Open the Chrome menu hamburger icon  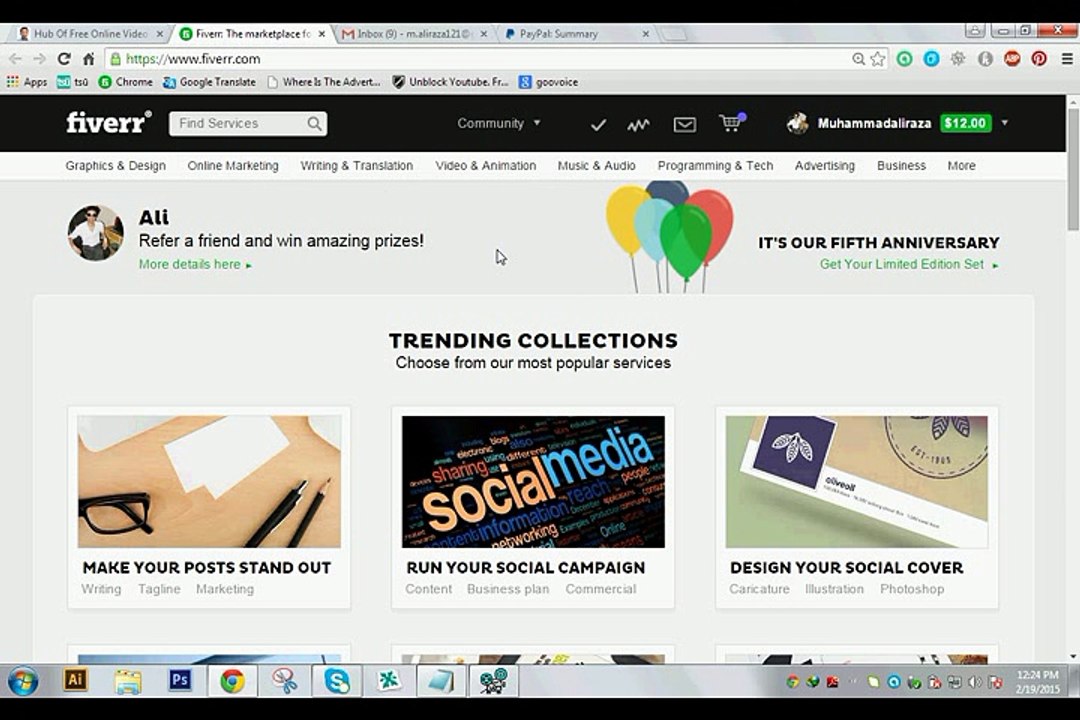tap(1067, 59)
